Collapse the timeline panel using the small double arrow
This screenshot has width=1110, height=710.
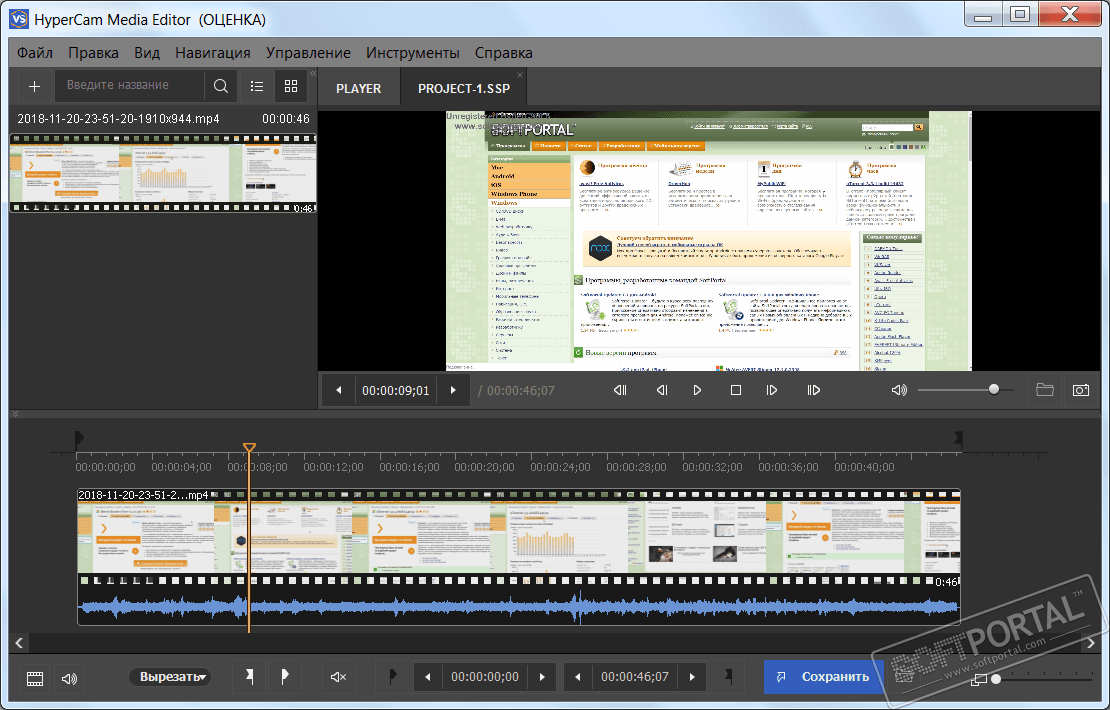coord(15,413)
